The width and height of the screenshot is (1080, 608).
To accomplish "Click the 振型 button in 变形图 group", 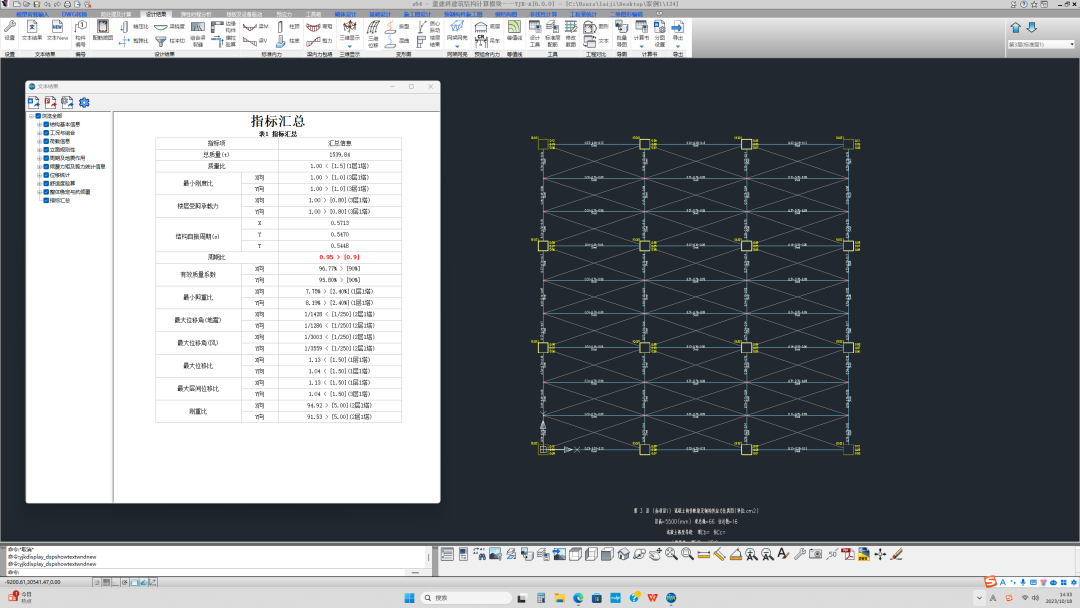I will [397, 26].
